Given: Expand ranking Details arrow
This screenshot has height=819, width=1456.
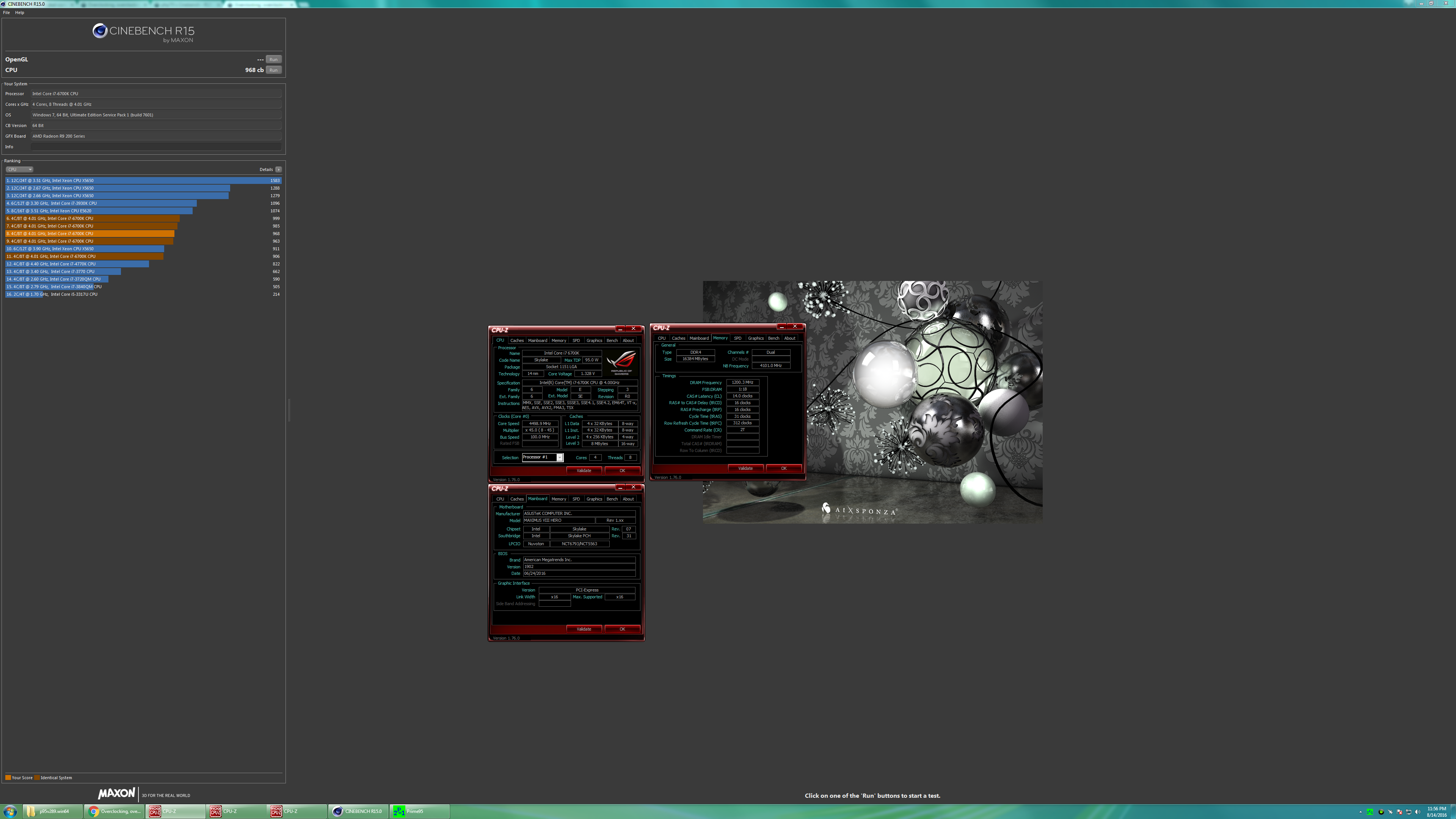Looking at the screenshot, I should [x=278, y=169].
